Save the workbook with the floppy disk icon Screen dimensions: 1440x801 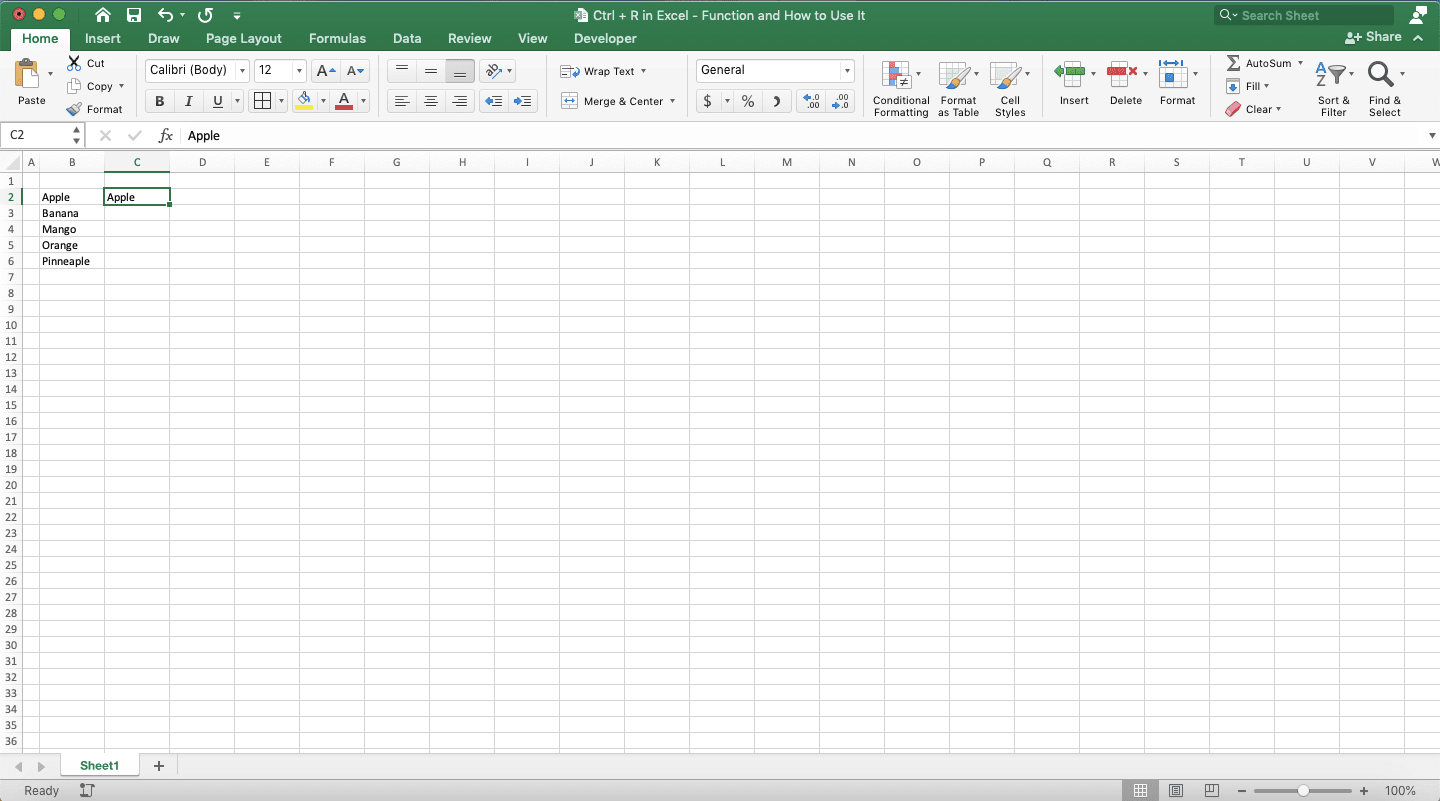134,15
